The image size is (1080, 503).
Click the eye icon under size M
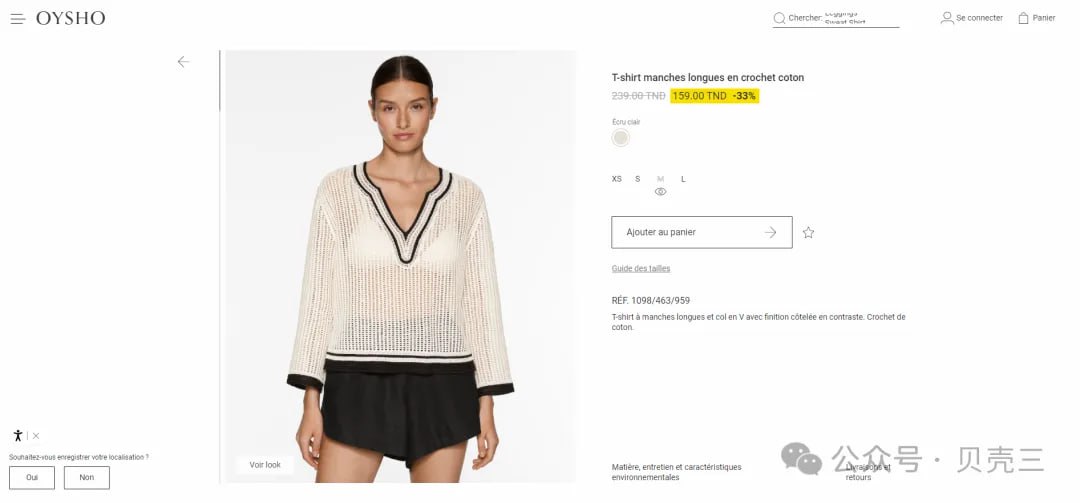[661, 192]
